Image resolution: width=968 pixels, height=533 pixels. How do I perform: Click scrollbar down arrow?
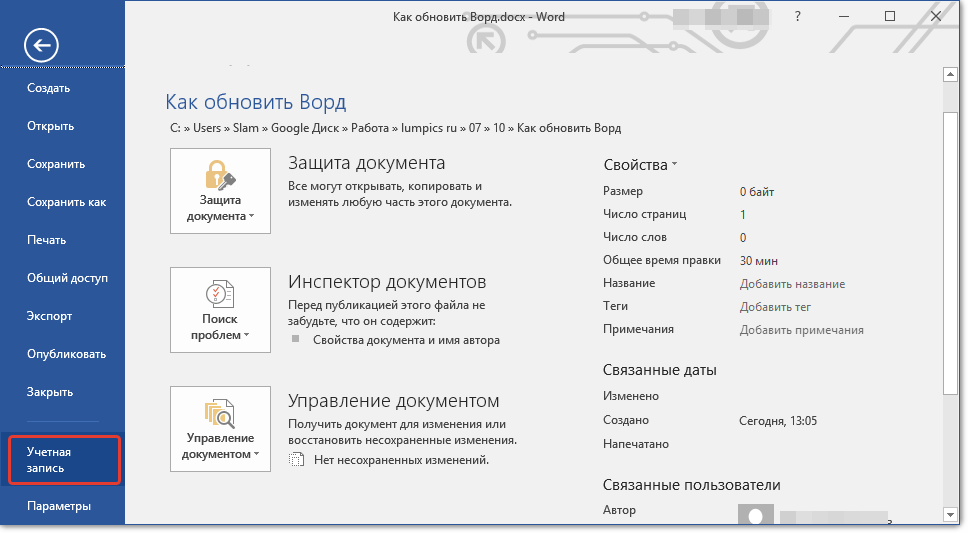[x=950, y=514]
